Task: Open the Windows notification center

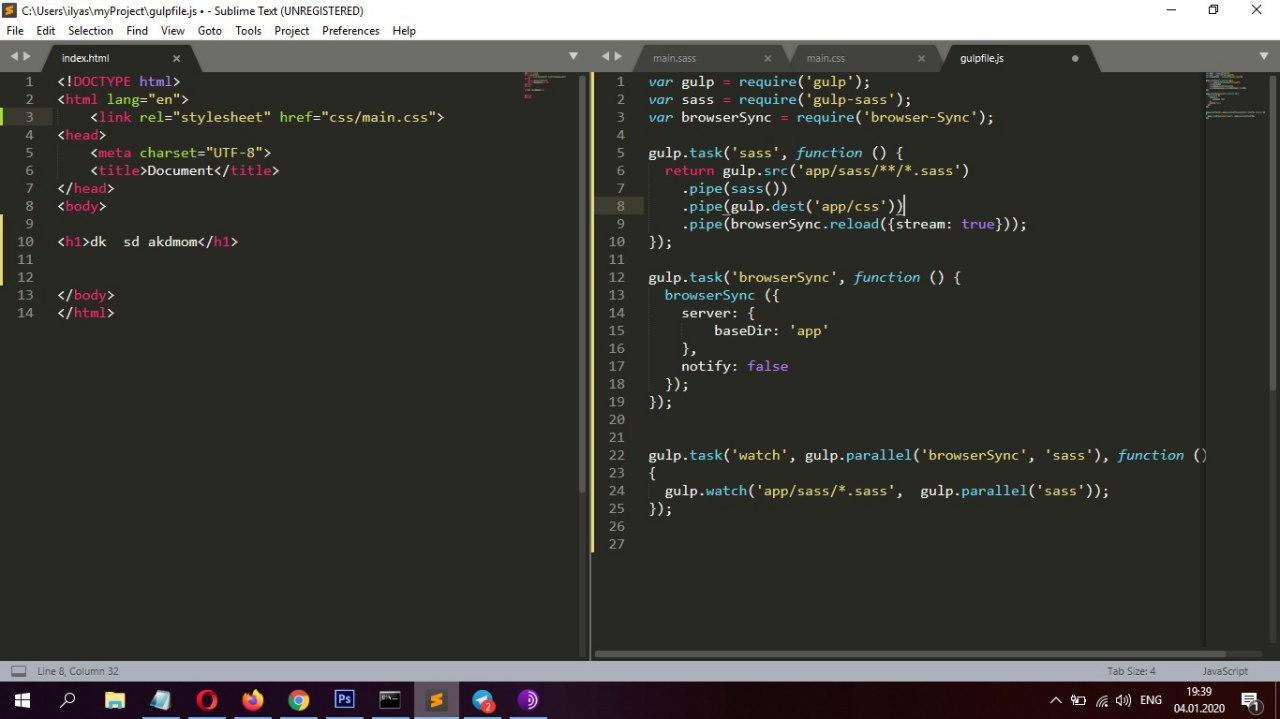Action: [x=1250, y=700]
